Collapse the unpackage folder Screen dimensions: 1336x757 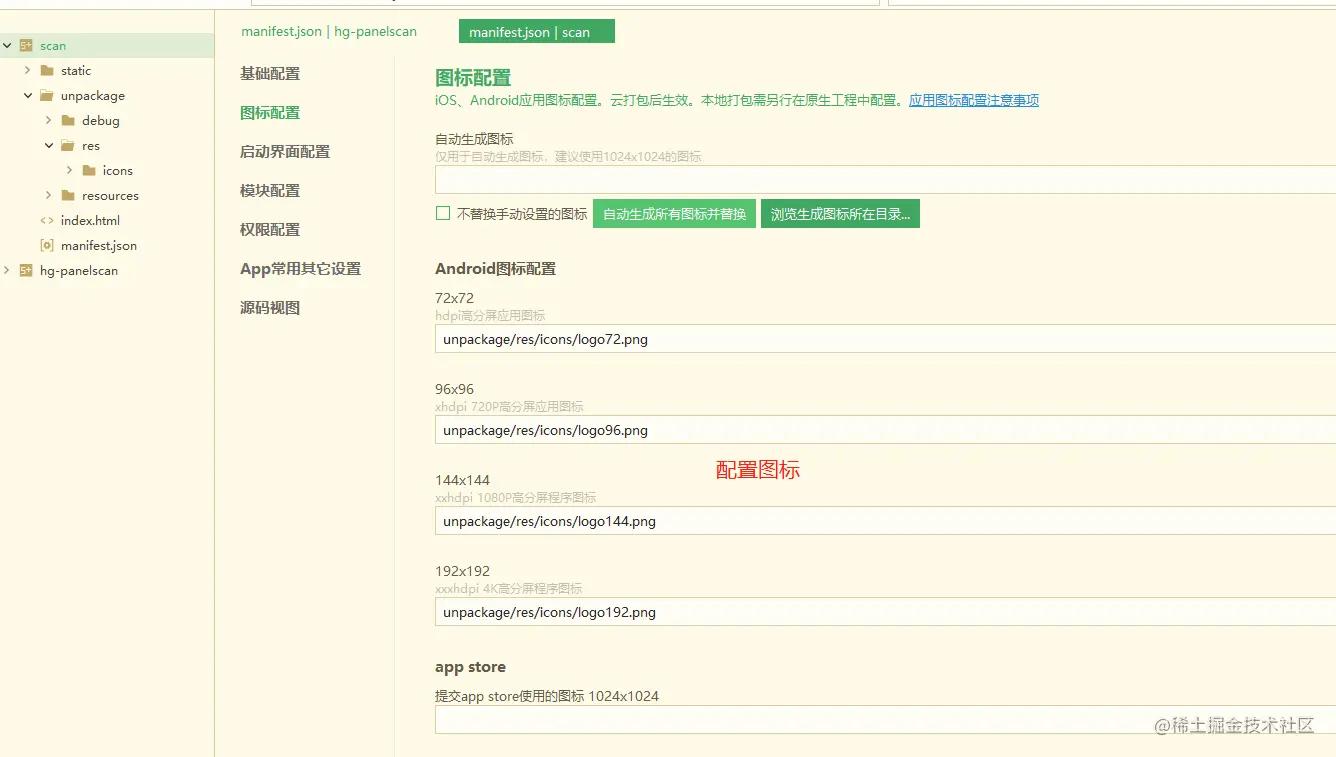click(28, 96)
